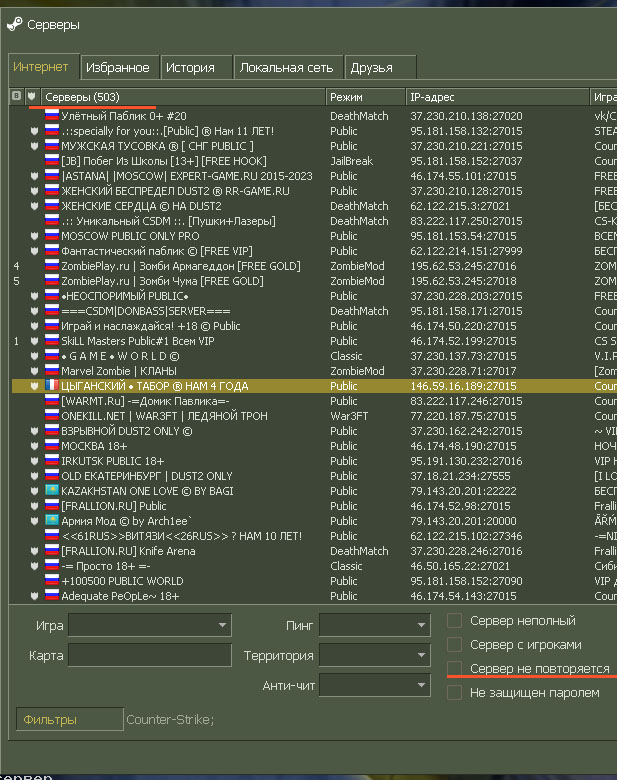Select server <<61RUS>>ВИТЯЗИ<<26RUS>>
This screenshot has height=780, width=617.
(x=182, y=536)
